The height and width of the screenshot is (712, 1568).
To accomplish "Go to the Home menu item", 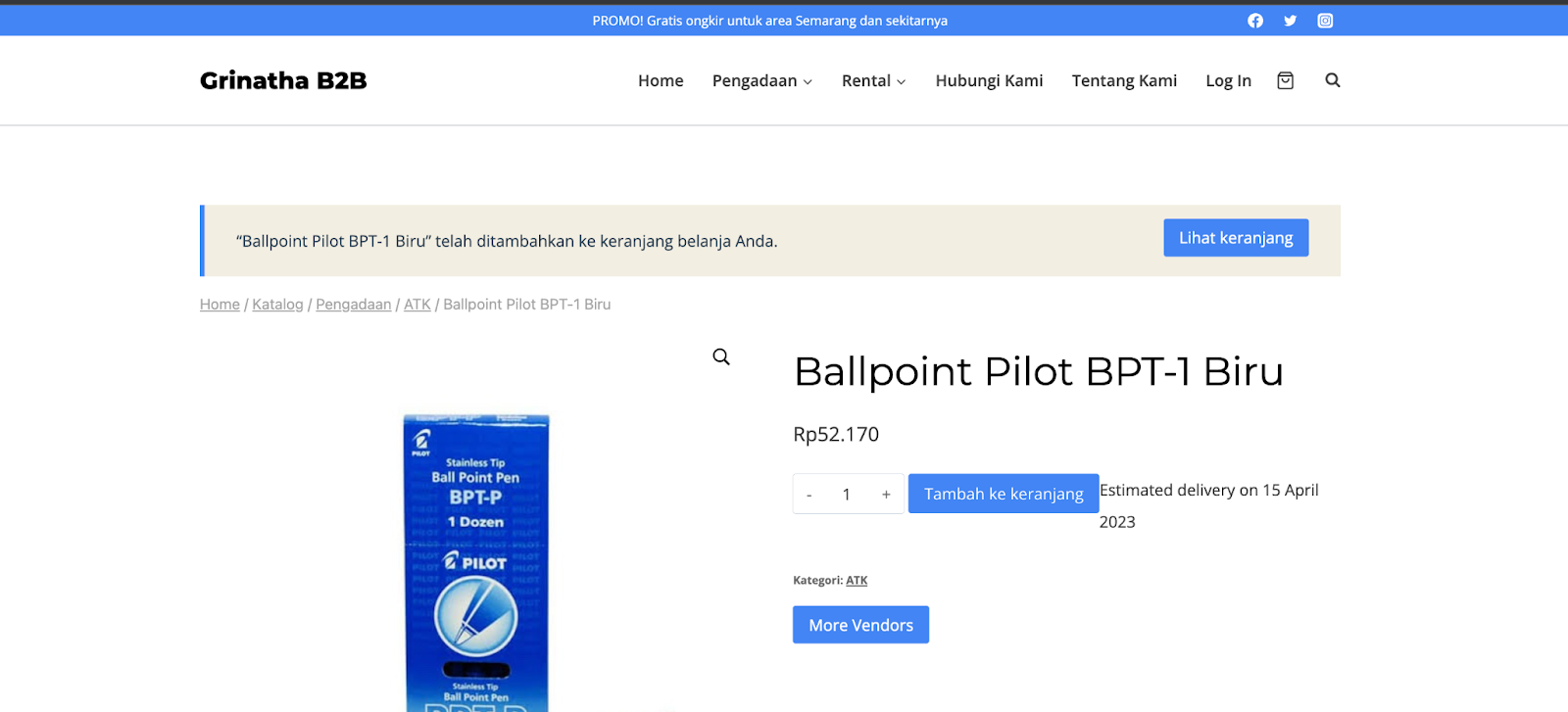I will [661, 80].
